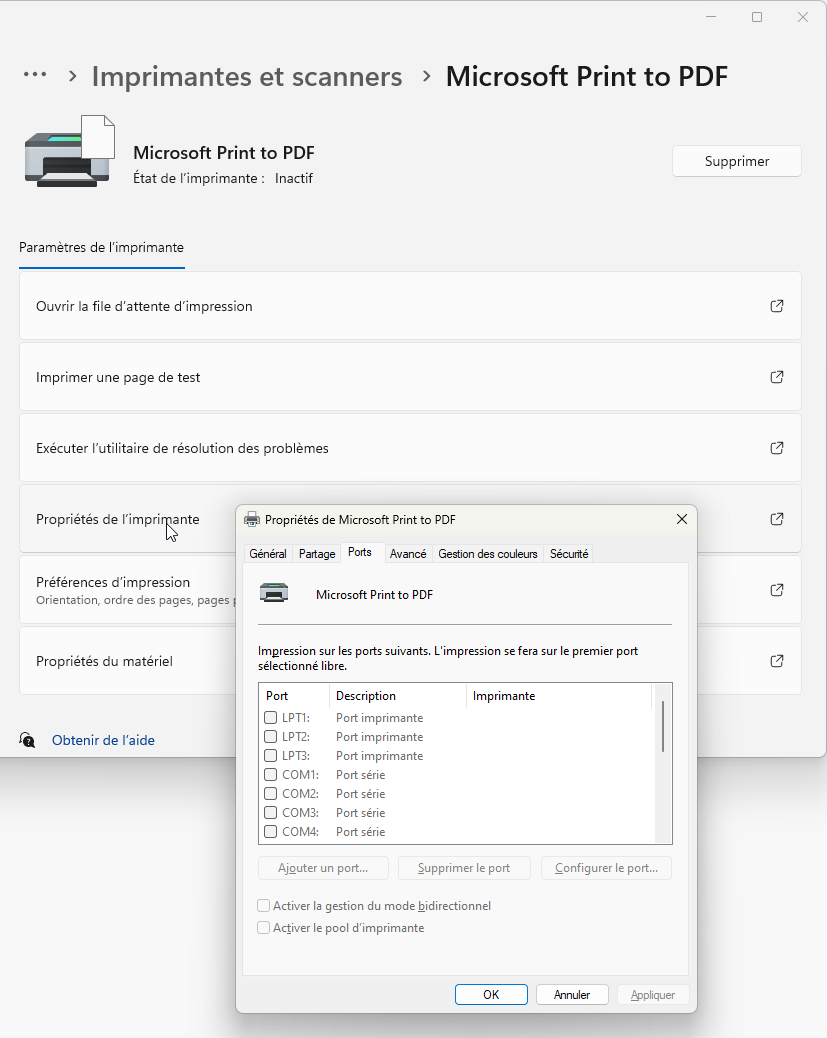Image resolution: width=827 pixels, height=1038 pixels.
Task: Click the OK button
Action: (x=491, y=995)
